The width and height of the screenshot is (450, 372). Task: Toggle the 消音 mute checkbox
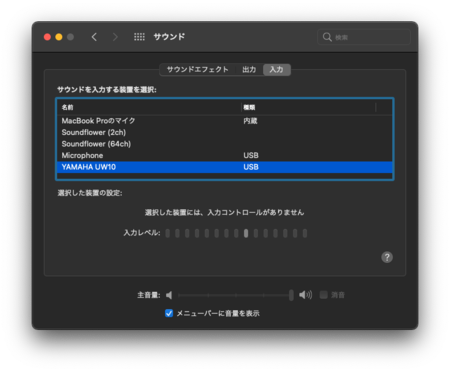[x=323, y=295]
